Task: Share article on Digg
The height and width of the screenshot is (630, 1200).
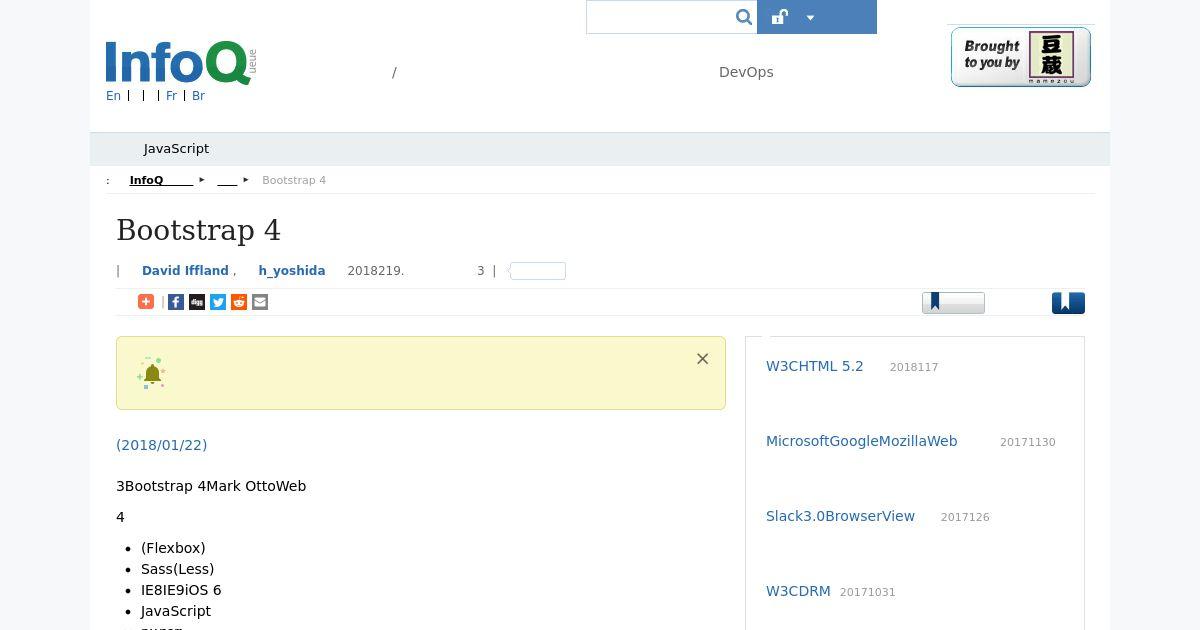Action: point(197,302)
